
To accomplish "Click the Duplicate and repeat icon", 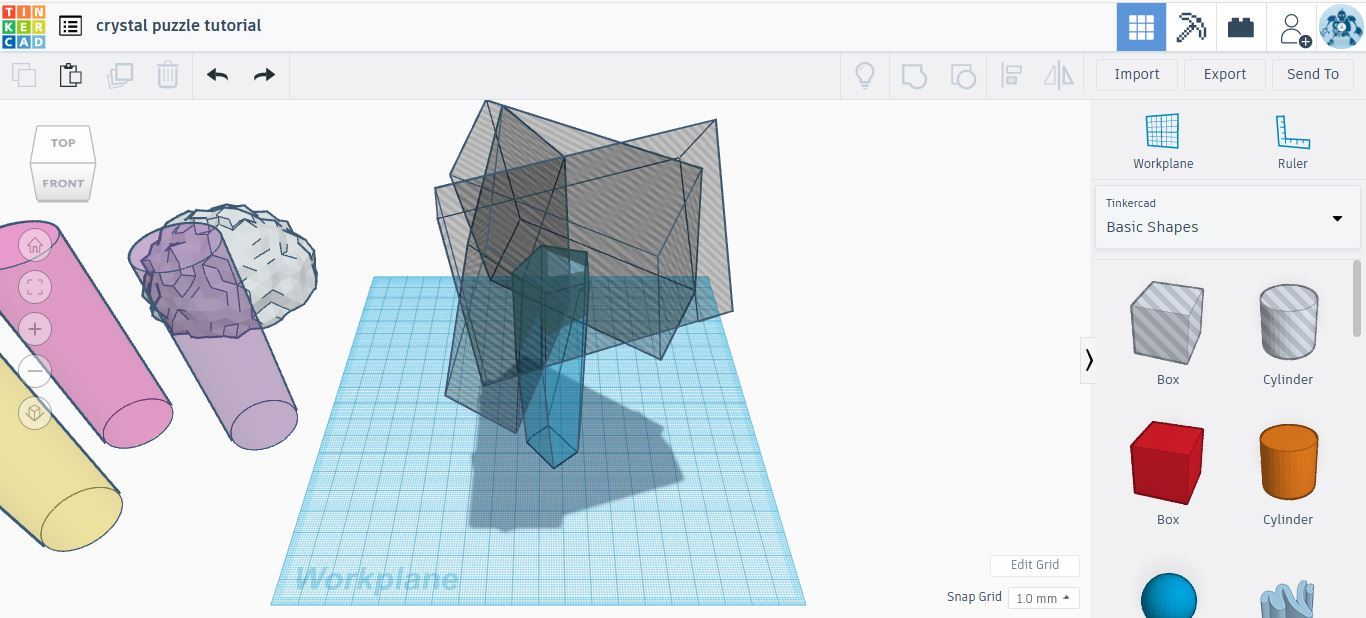I will point(119,75).
